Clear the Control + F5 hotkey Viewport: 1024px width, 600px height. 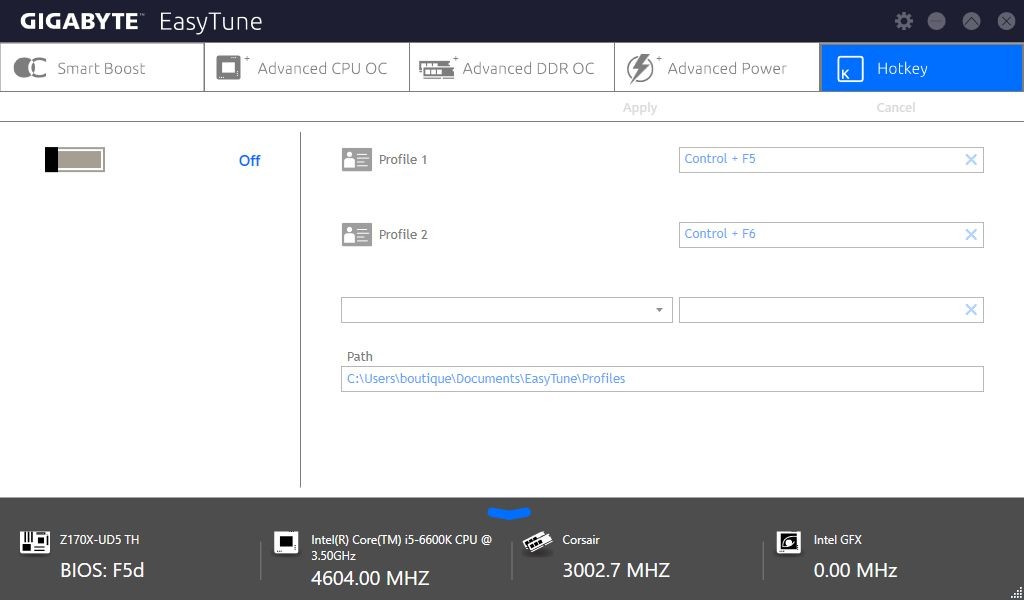pyautogui.click(x=971, y=160)
